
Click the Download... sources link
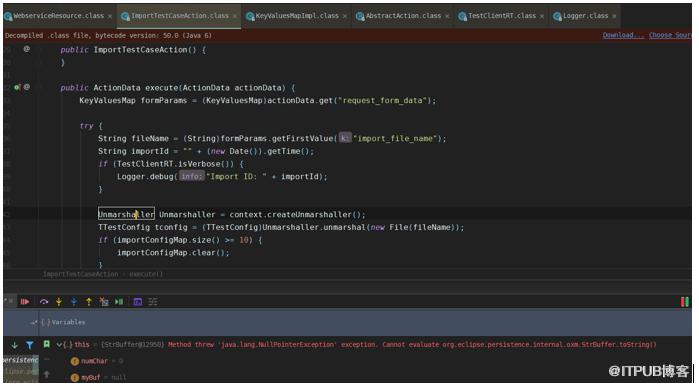coord(623,35)
